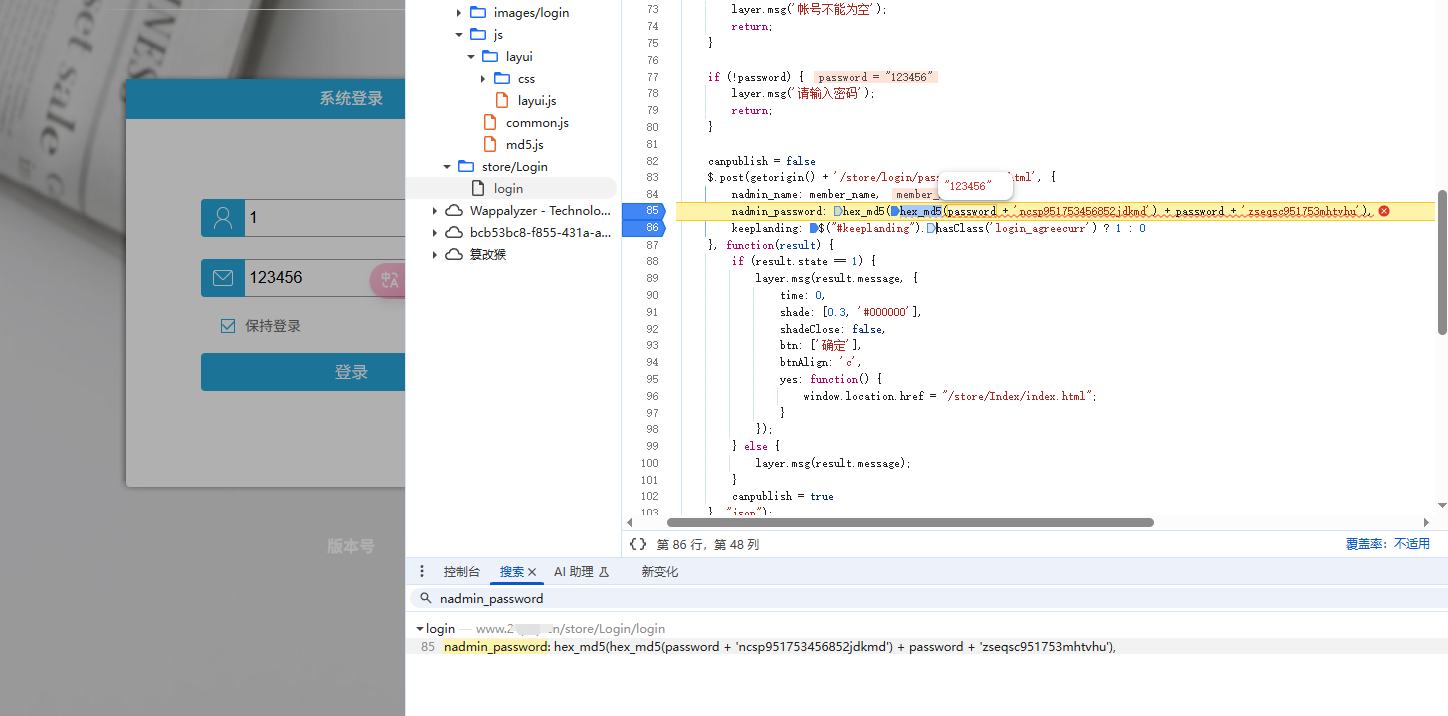
Task: Click the red error icon on line 85
Action: click(x=1384, y=211)
